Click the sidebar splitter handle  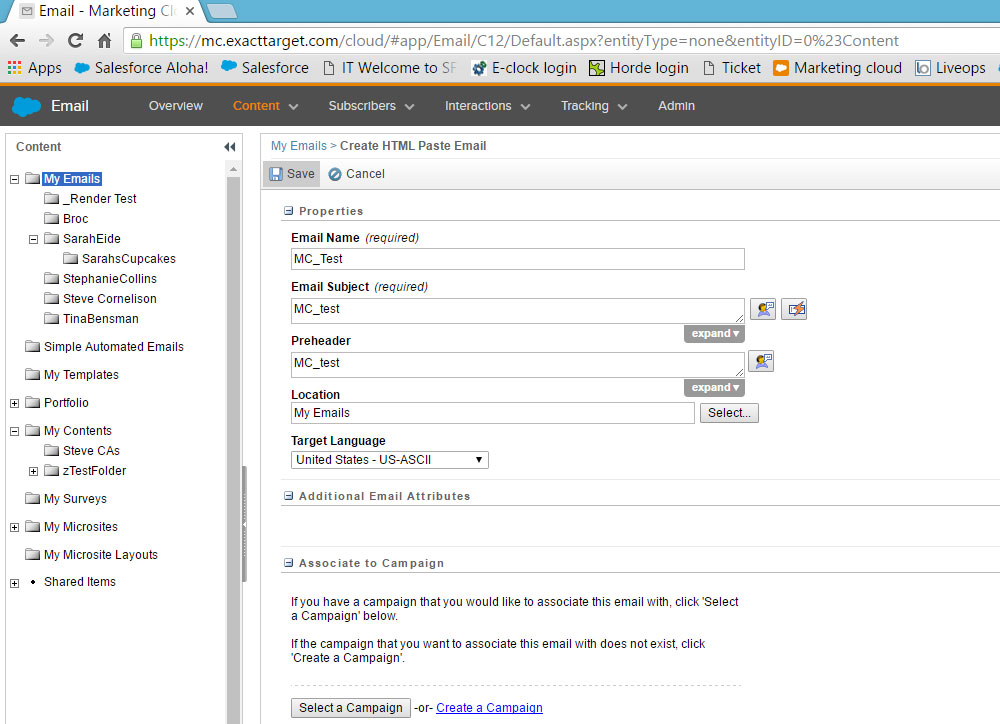(244, 524)
